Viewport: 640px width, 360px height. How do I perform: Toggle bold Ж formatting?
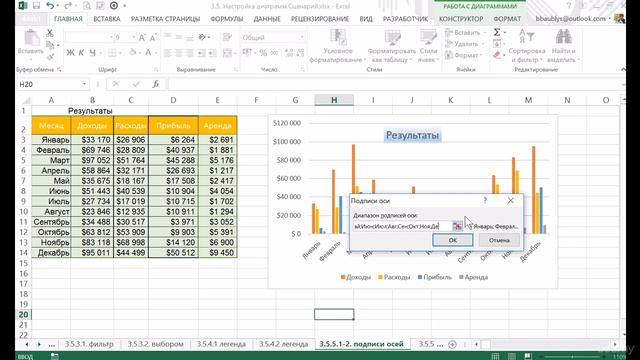pyautogui.click(x=70, y=53)
